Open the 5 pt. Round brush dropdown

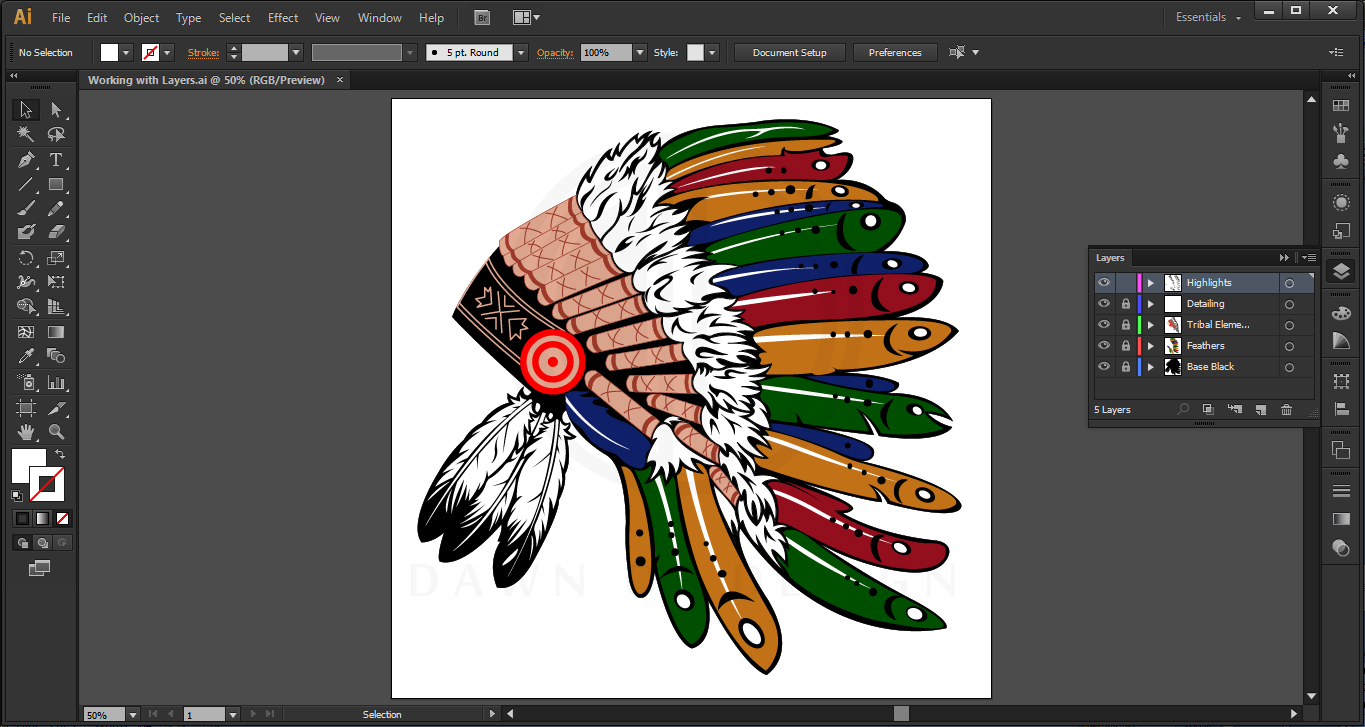pos(520,53)
